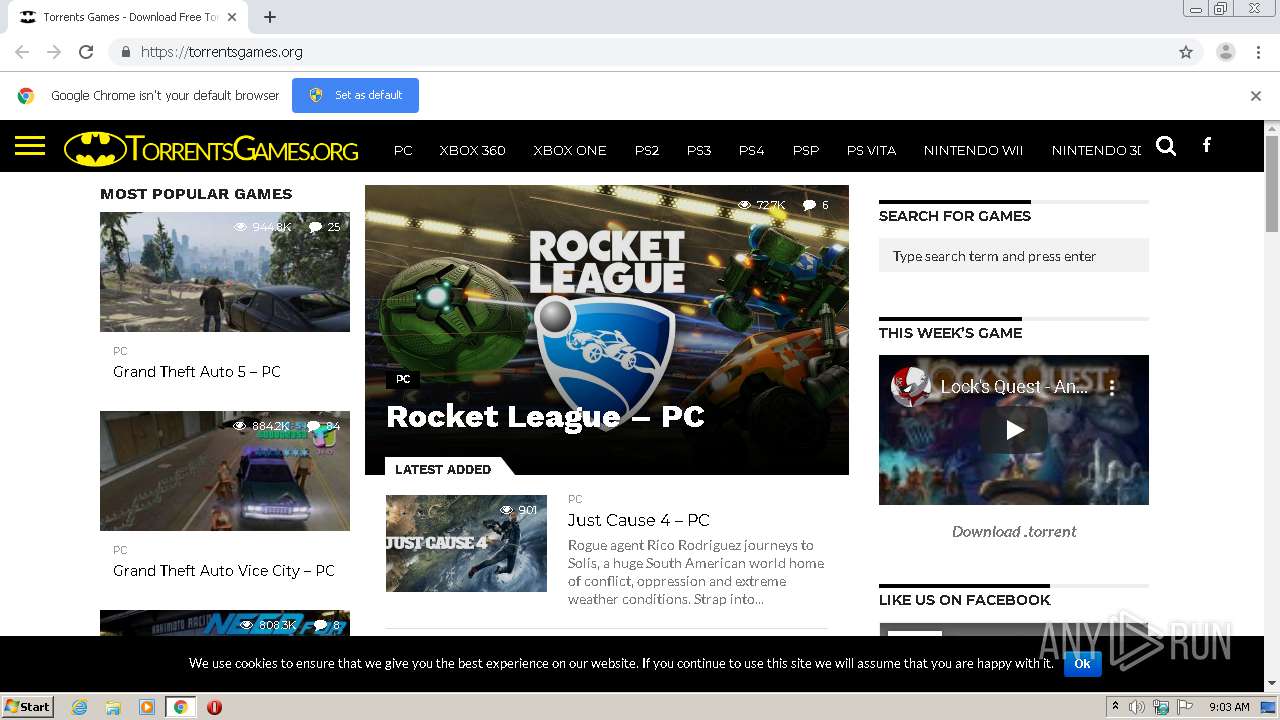Click the Lock's Quest video title

click(x=1014, y=387)
